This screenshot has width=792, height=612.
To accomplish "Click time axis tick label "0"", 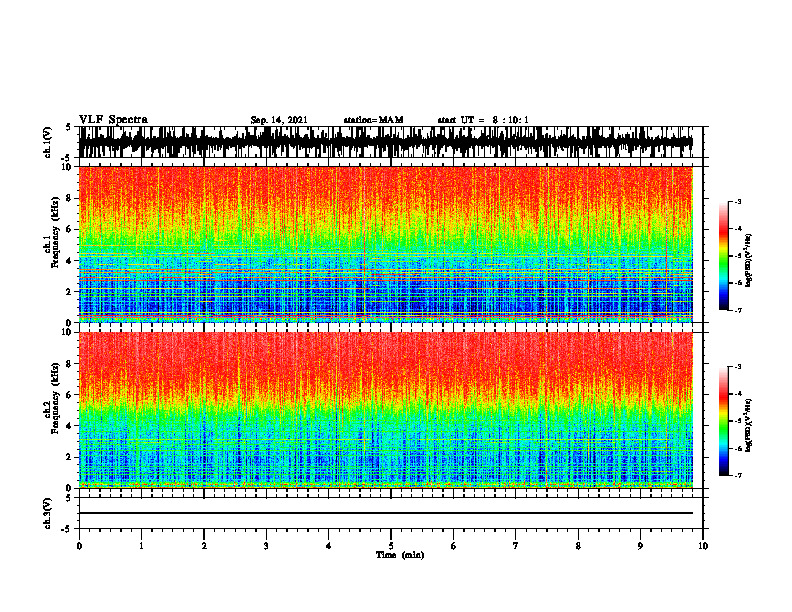I will click(x=79, y=546).
